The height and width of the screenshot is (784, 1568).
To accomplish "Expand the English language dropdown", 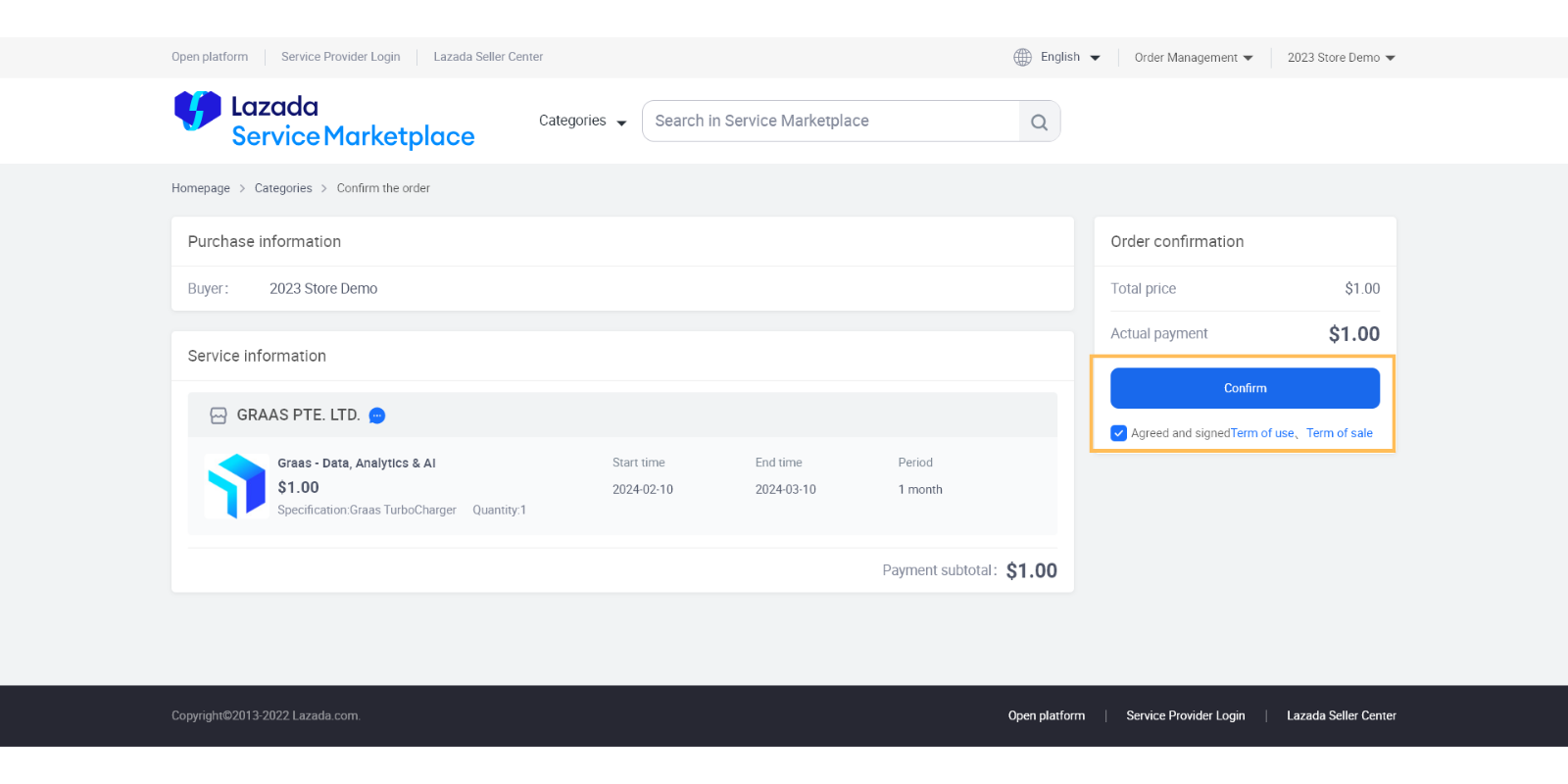I will click(x=1070, y=57).
